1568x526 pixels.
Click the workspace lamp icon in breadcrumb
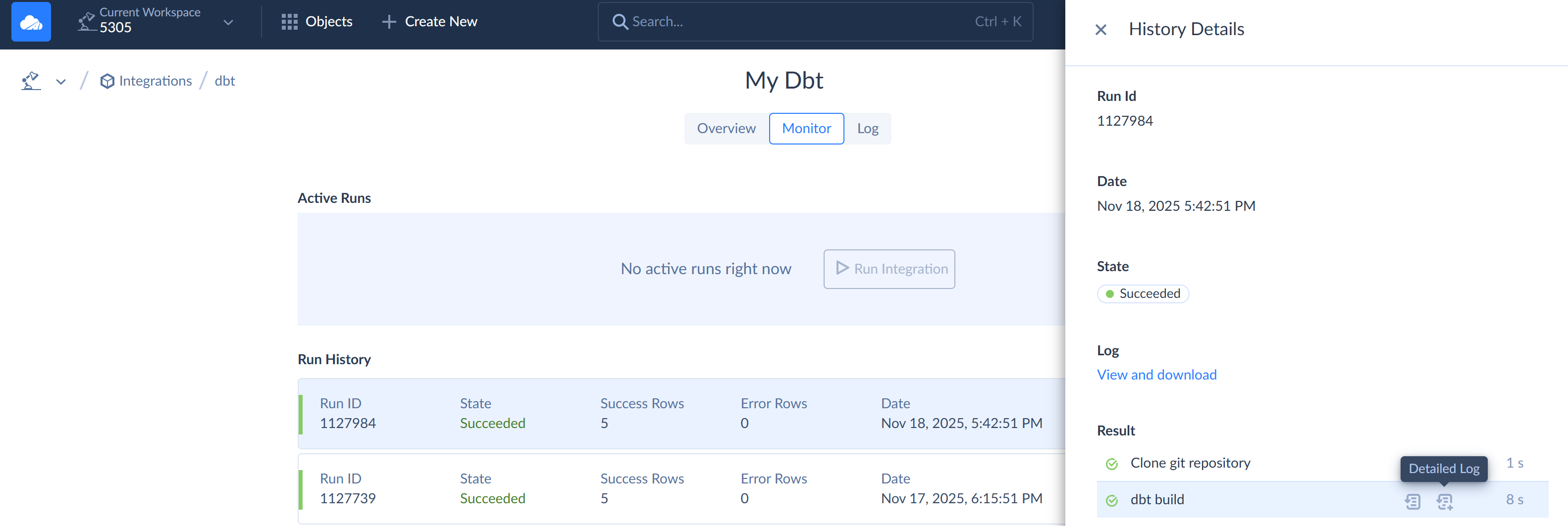(x=30, y=80)
